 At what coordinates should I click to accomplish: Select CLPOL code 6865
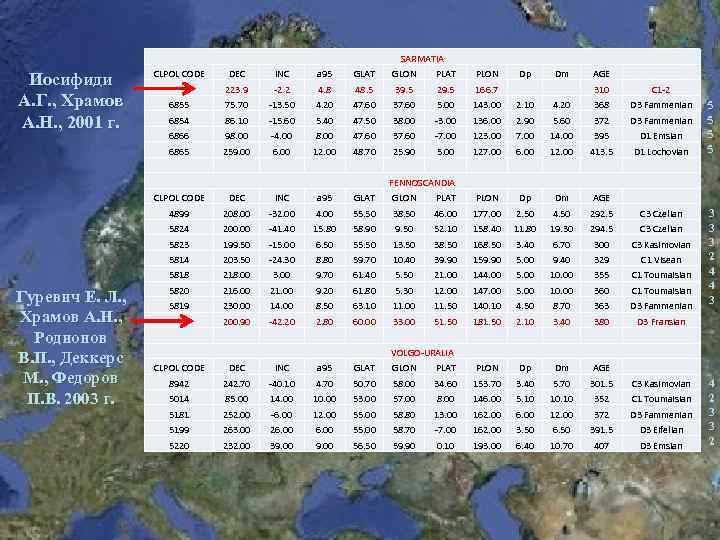pyautogui.click(x=179, y=152)
